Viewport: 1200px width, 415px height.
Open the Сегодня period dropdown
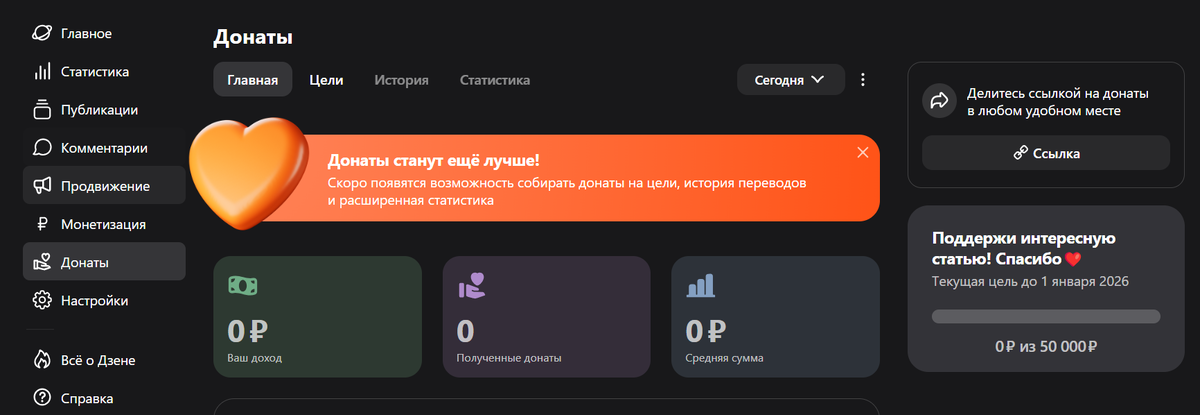[791, 80]
